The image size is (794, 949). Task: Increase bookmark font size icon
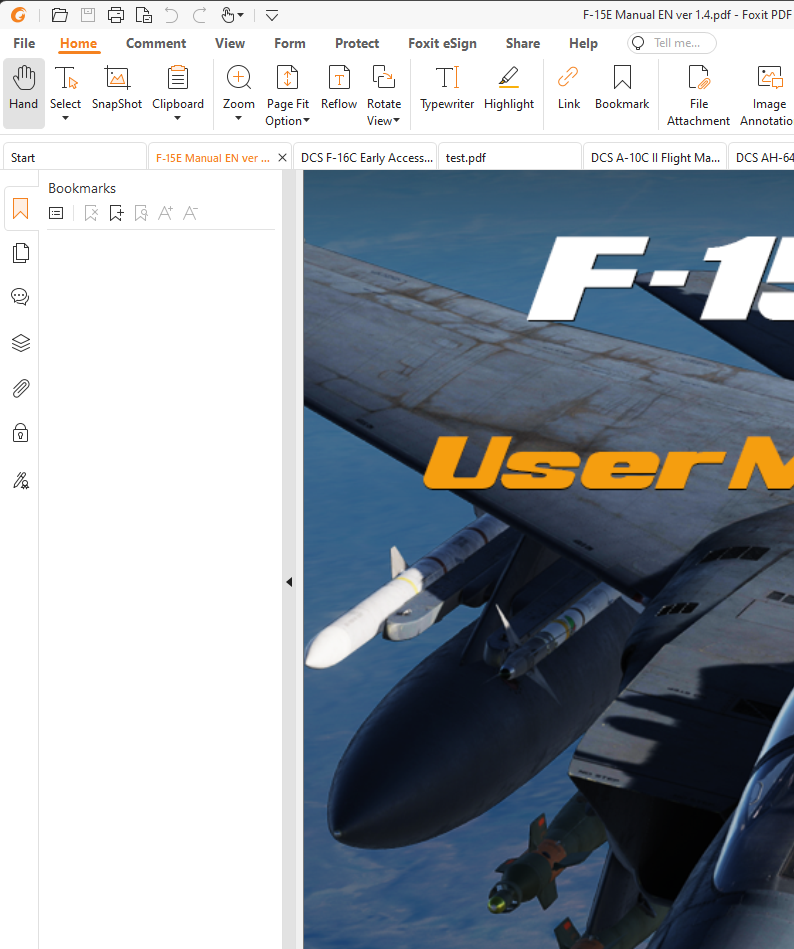point(165,213)
